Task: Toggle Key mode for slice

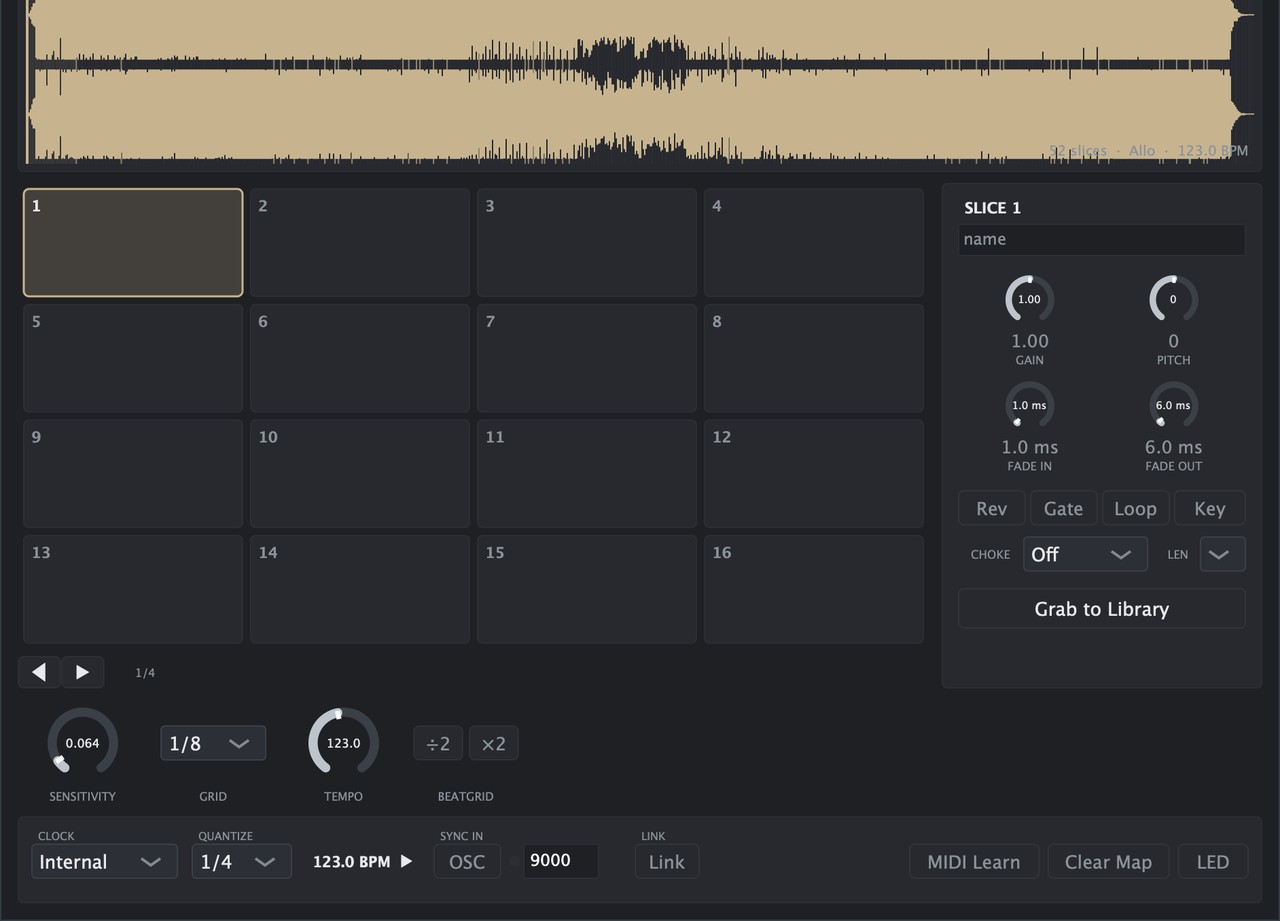Action: coord(1210,508)
